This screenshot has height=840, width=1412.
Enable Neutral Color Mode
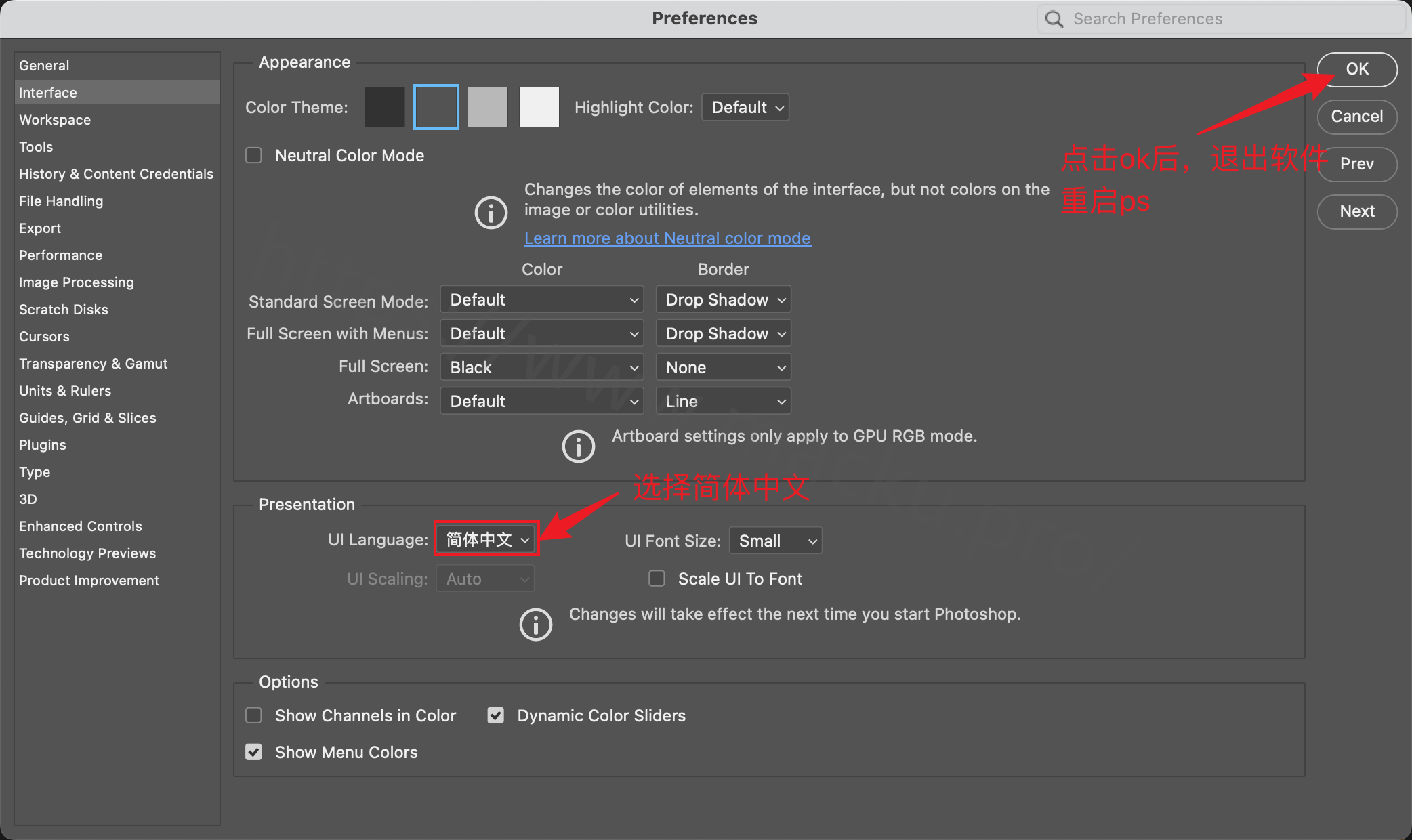coord(253,155)
